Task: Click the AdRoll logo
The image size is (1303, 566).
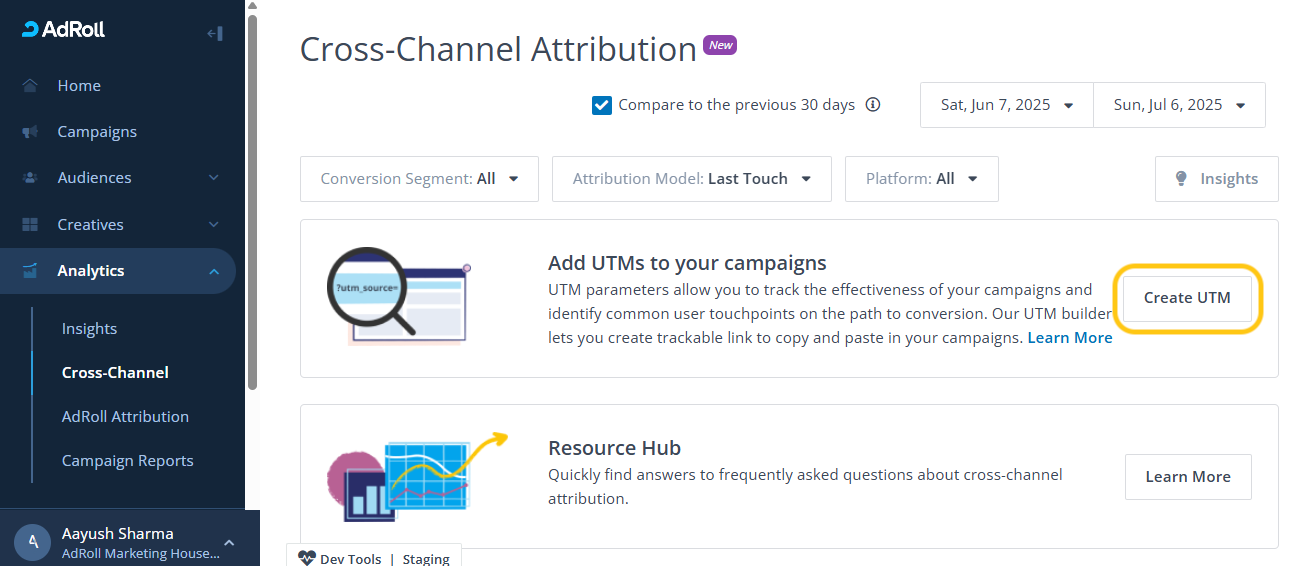Action: pyautogui.click(x=64, y=30)
